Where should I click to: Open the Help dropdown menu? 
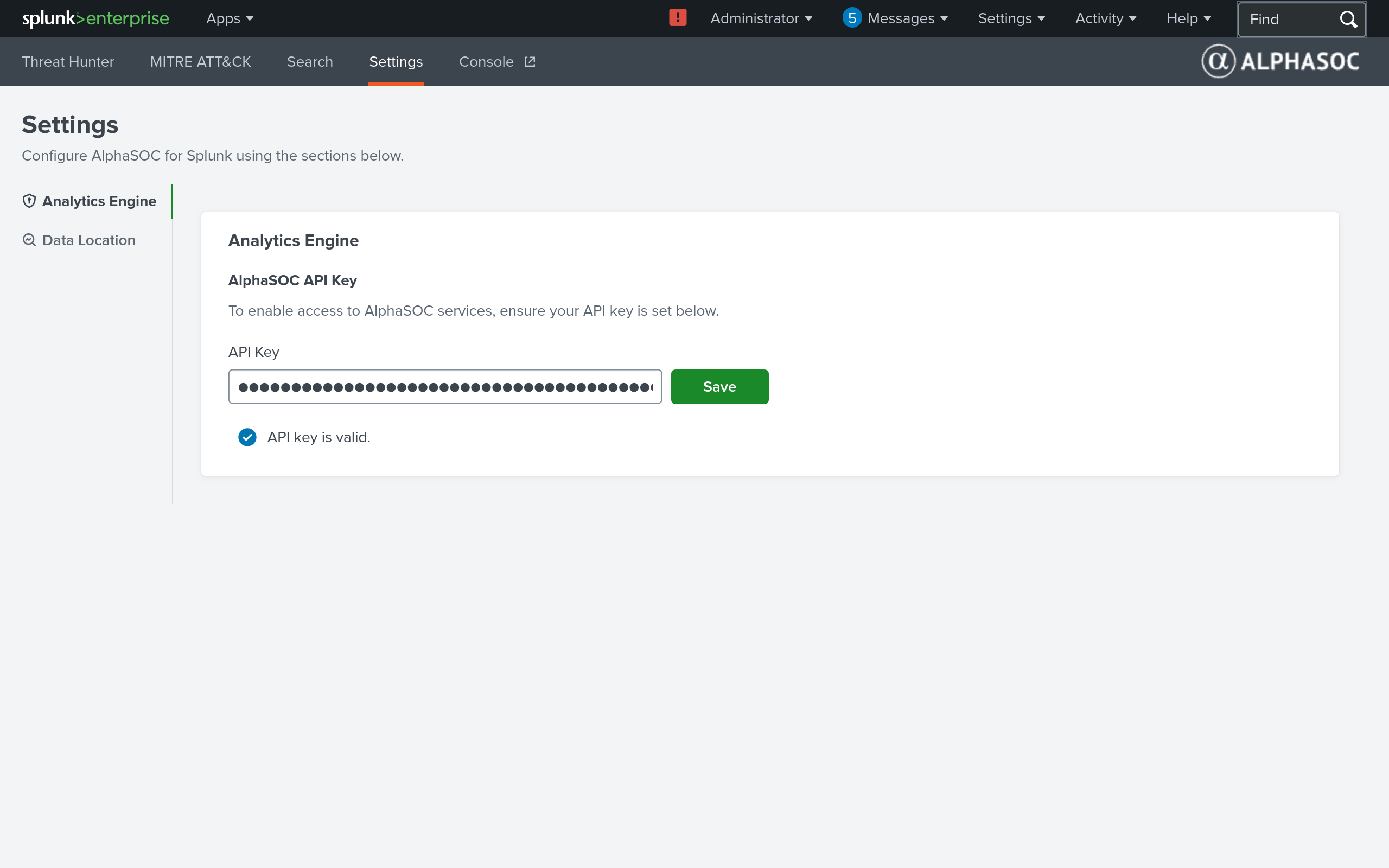[x=1189, y=18]
